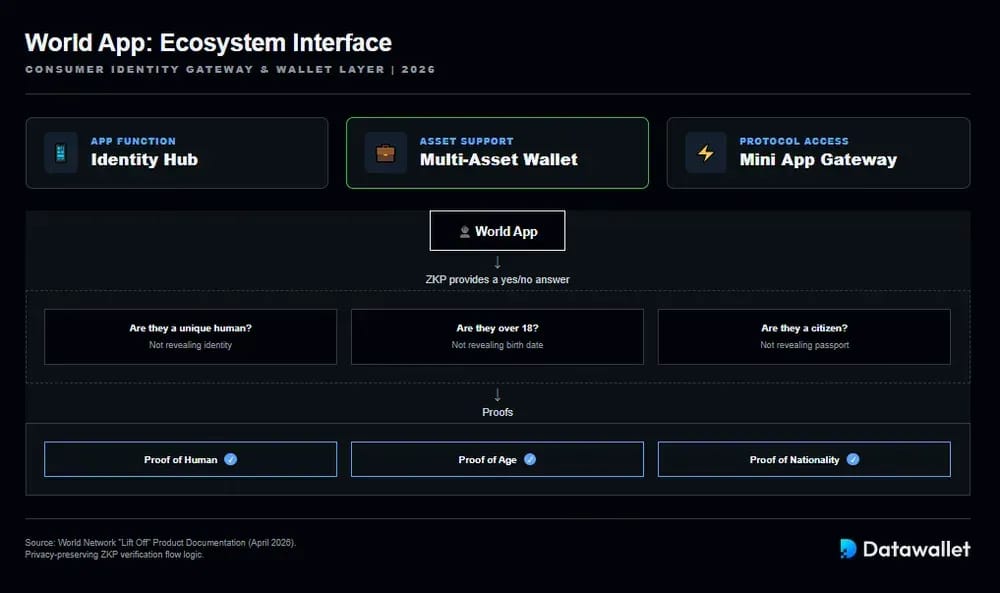Click the Proof of Age button
The height and width of the screenshot is (593, 1000).
(x=497, y=459)
